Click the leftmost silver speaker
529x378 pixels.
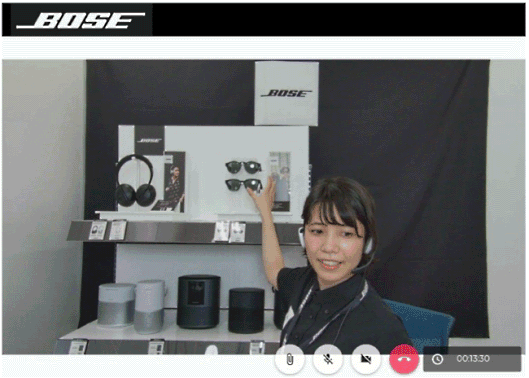(x=116, y=305)
